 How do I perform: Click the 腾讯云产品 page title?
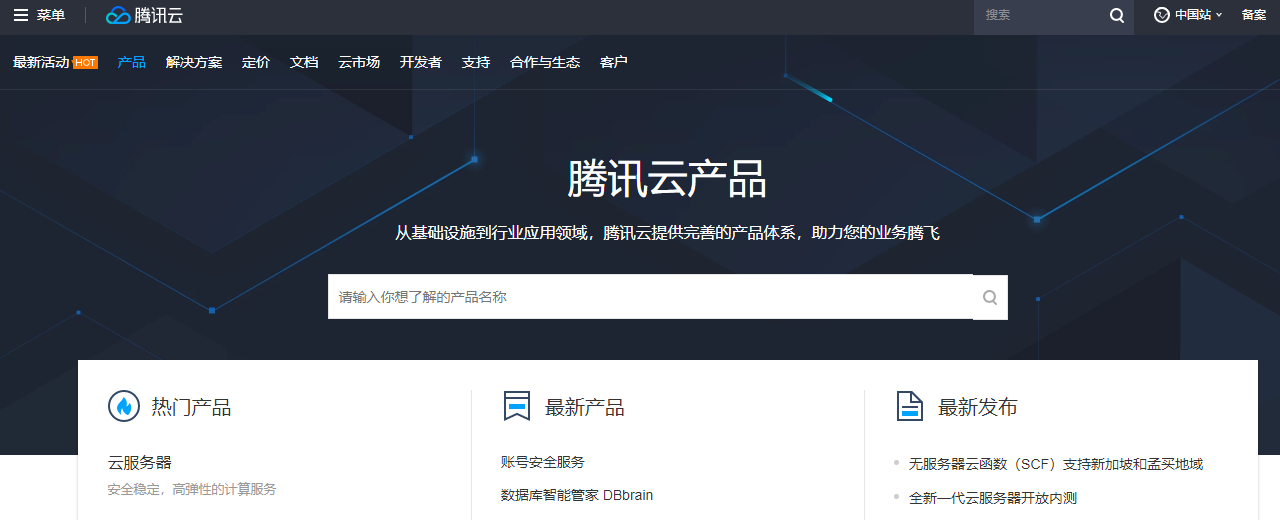pos(667,180)
